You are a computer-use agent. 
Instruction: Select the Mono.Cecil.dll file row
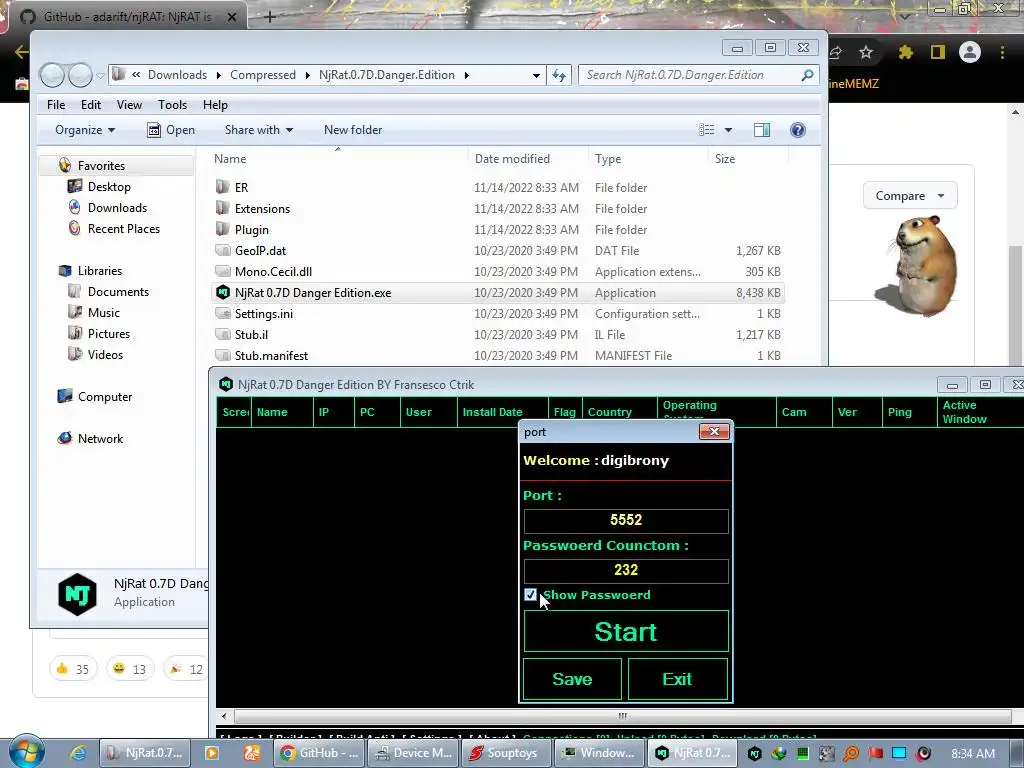pyautogui.click(x=500, y=272)
